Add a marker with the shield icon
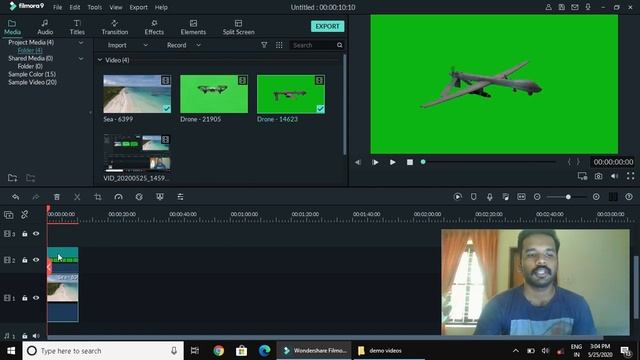The width and height of the screenshot is (640, 360). [x=473, y=197]
